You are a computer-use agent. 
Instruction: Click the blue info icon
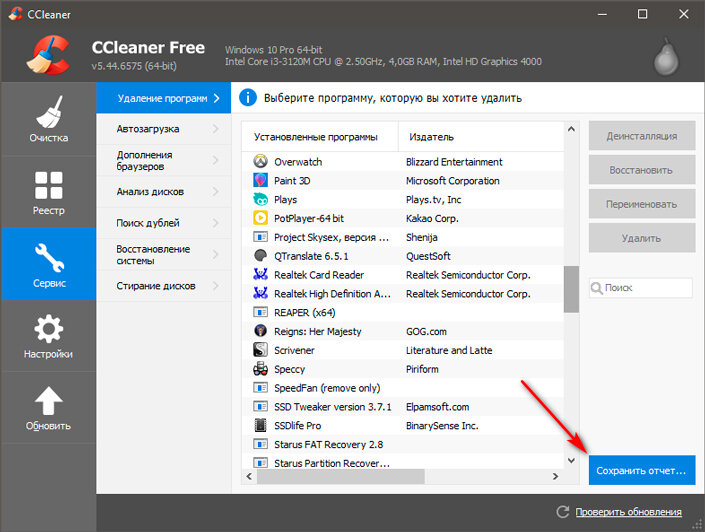pos(248,98)
